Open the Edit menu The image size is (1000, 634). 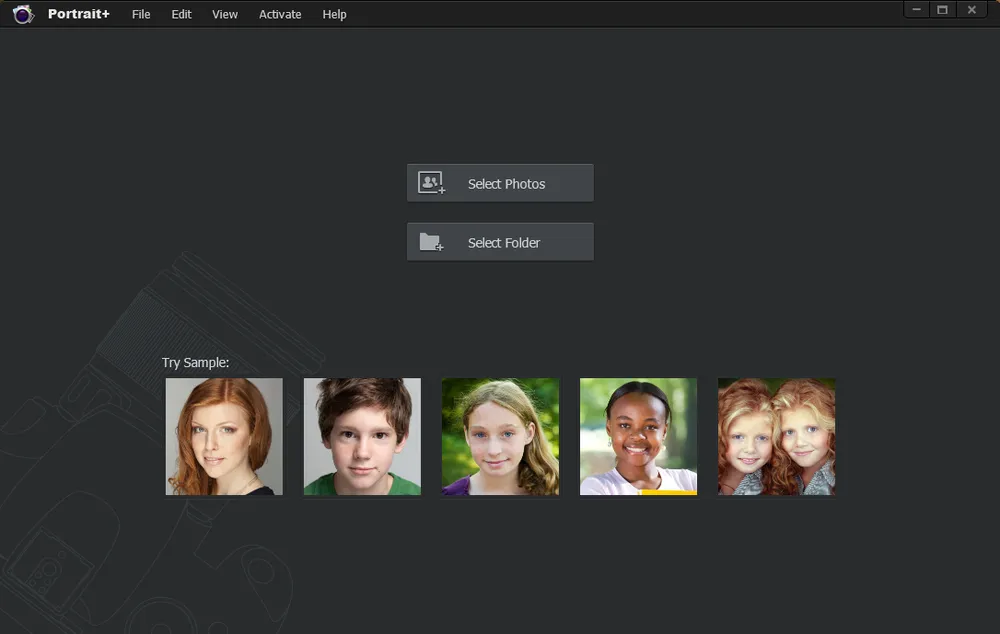click(x=181, y=14)
